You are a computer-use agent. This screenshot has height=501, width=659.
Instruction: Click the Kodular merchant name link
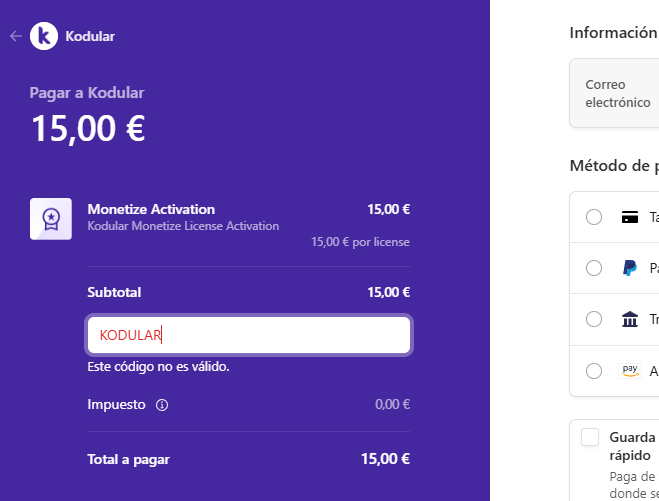pos(90,36)
